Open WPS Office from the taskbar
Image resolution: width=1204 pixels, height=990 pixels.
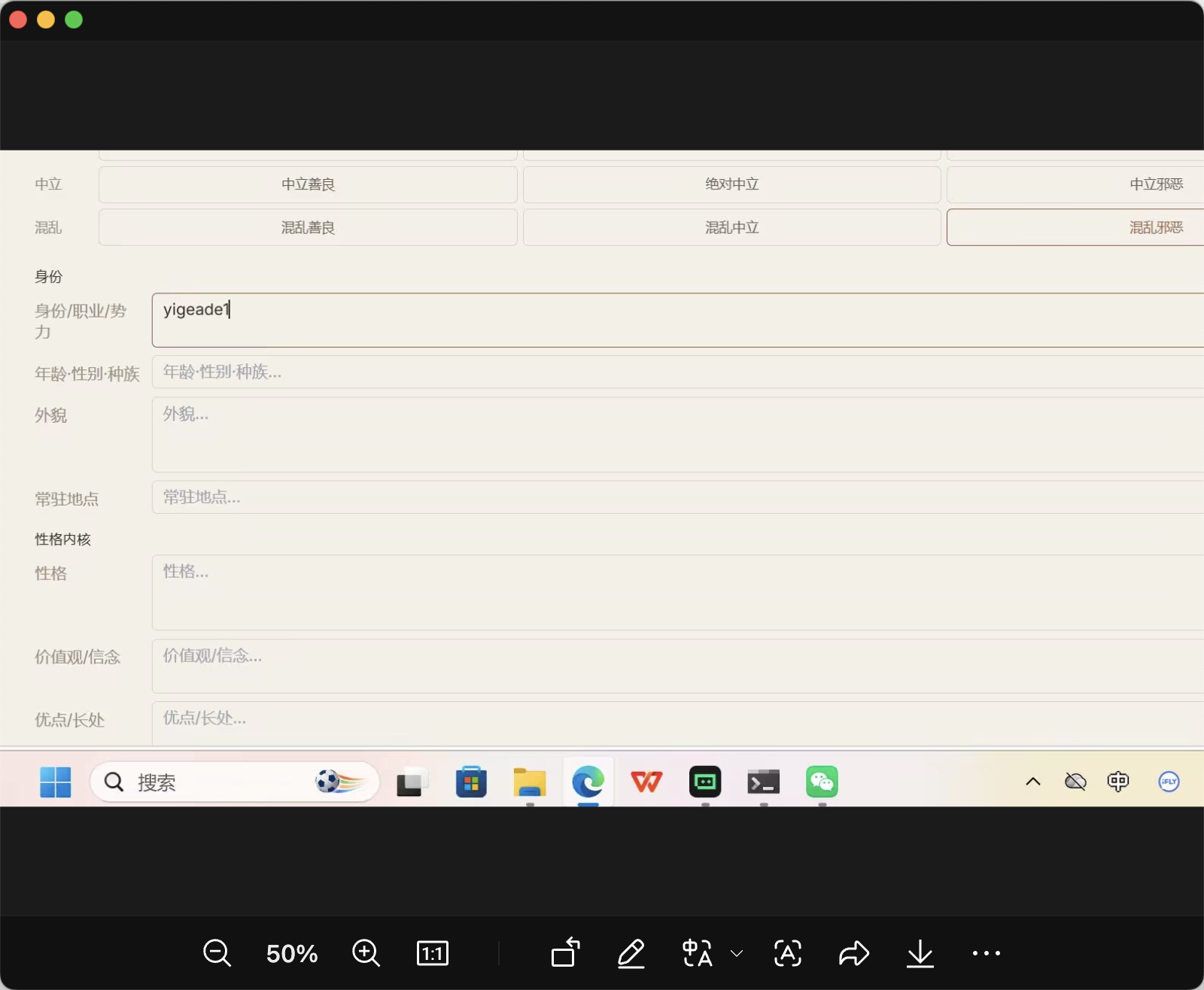coord(646,782)
